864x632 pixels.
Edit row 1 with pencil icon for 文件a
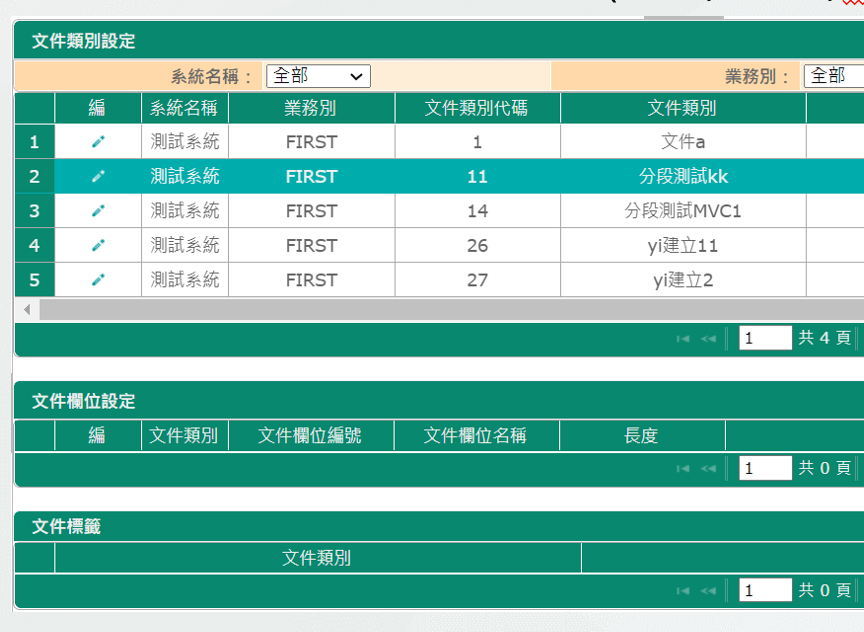click(x=98, y=142)
